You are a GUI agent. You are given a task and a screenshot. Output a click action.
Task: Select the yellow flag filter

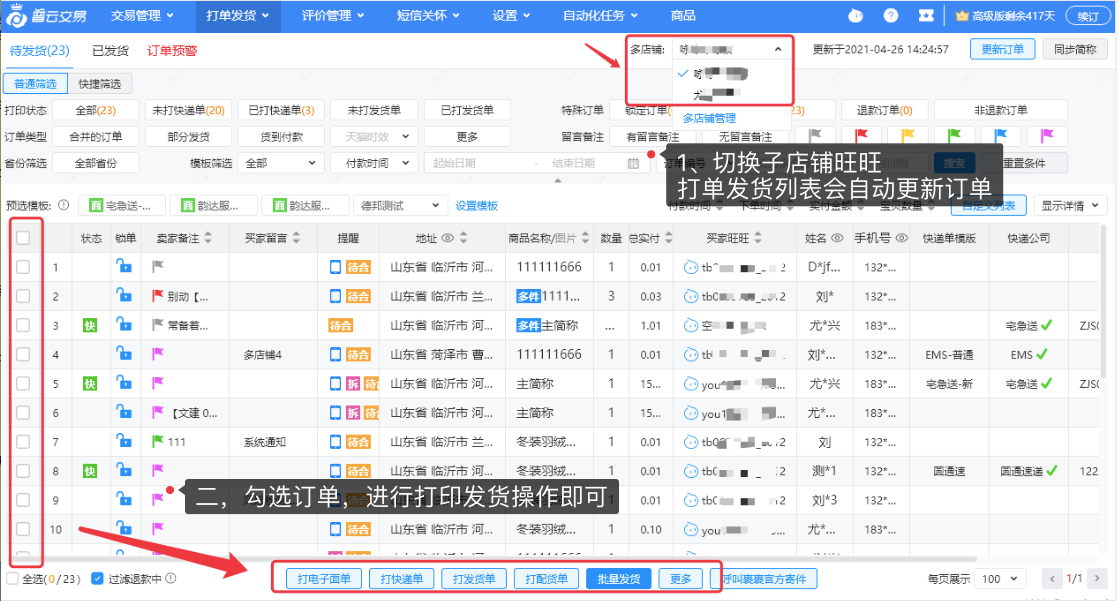tap(908, 136)
